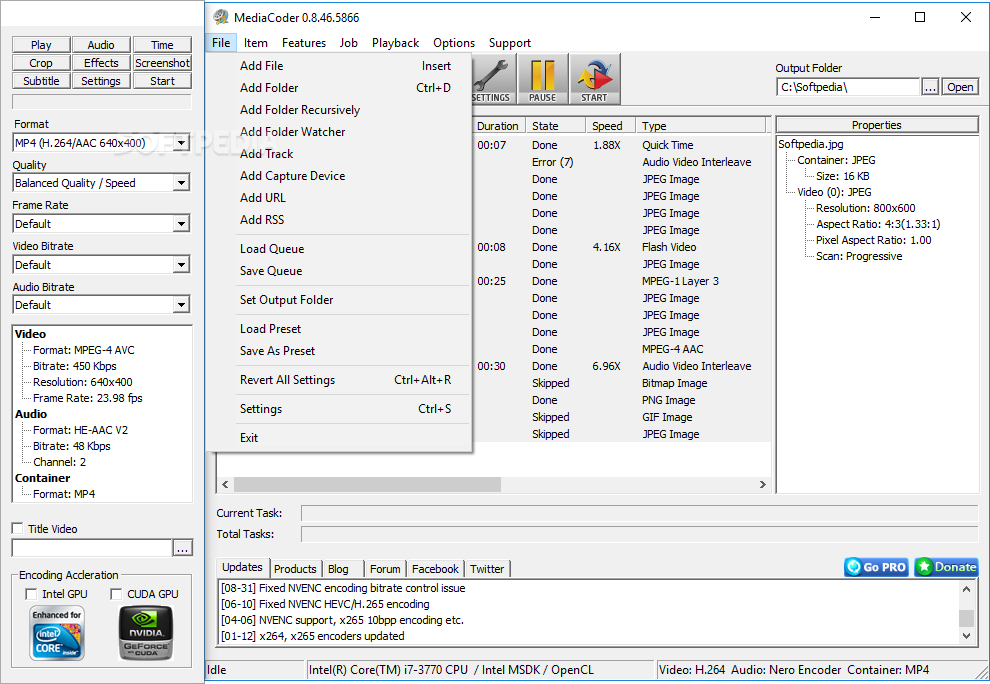This screenshot has height=684, width=990.
Task: Click the Donate button
Action: pos(946,567)
